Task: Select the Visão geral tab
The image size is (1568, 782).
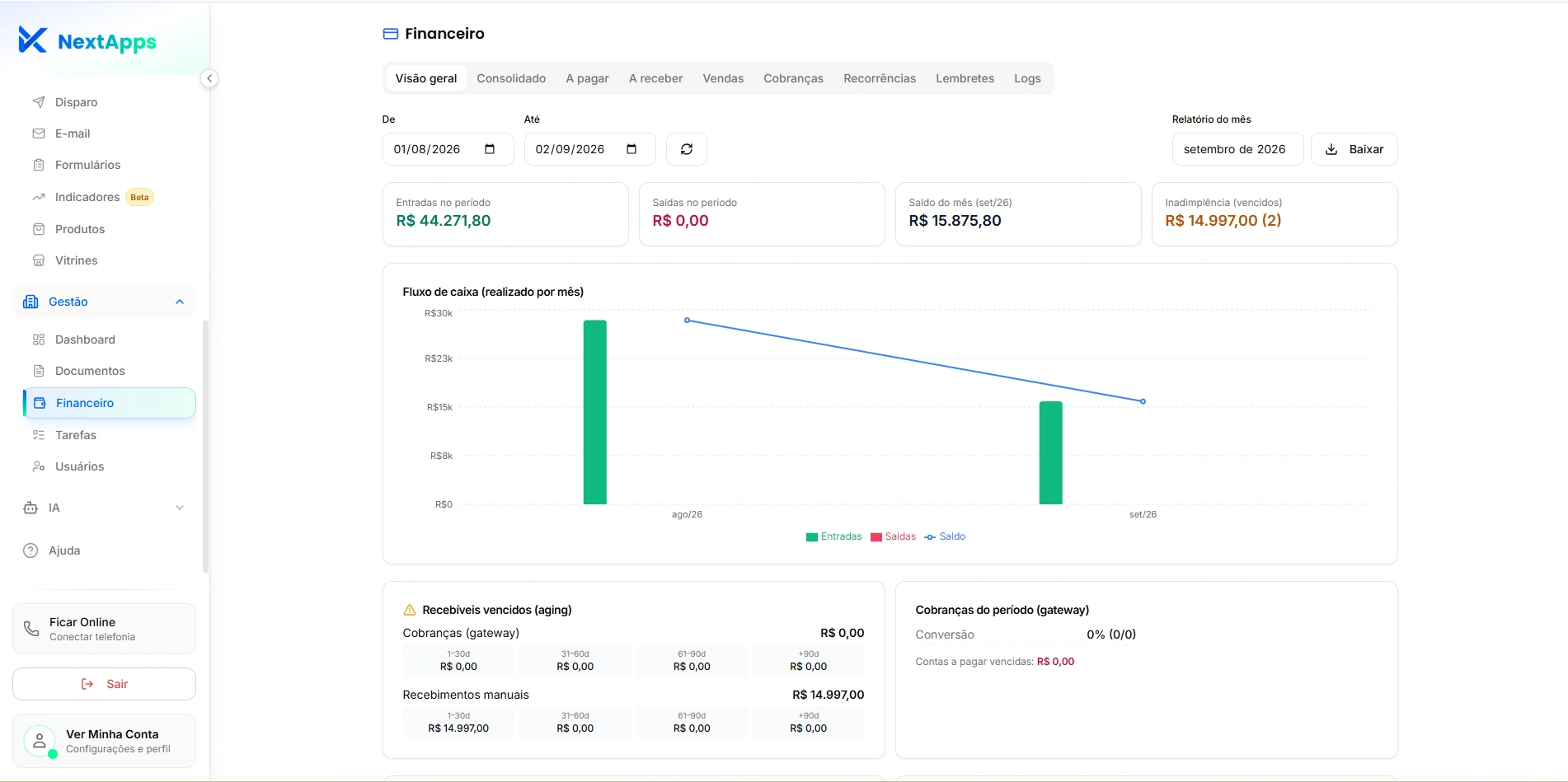Action: click(426, 78)
